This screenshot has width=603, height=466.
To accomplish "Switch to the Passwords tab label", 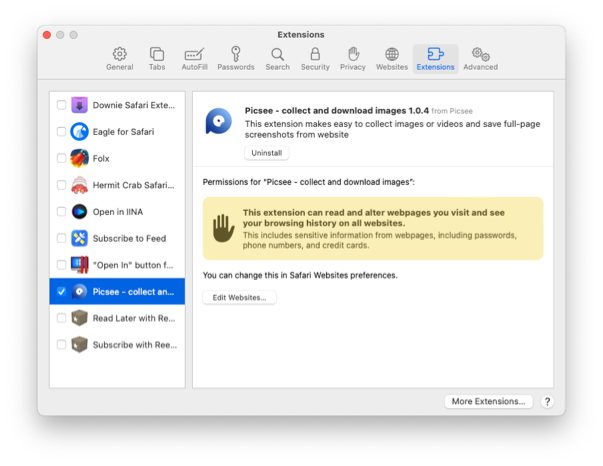I will click(x=236, y=67).
